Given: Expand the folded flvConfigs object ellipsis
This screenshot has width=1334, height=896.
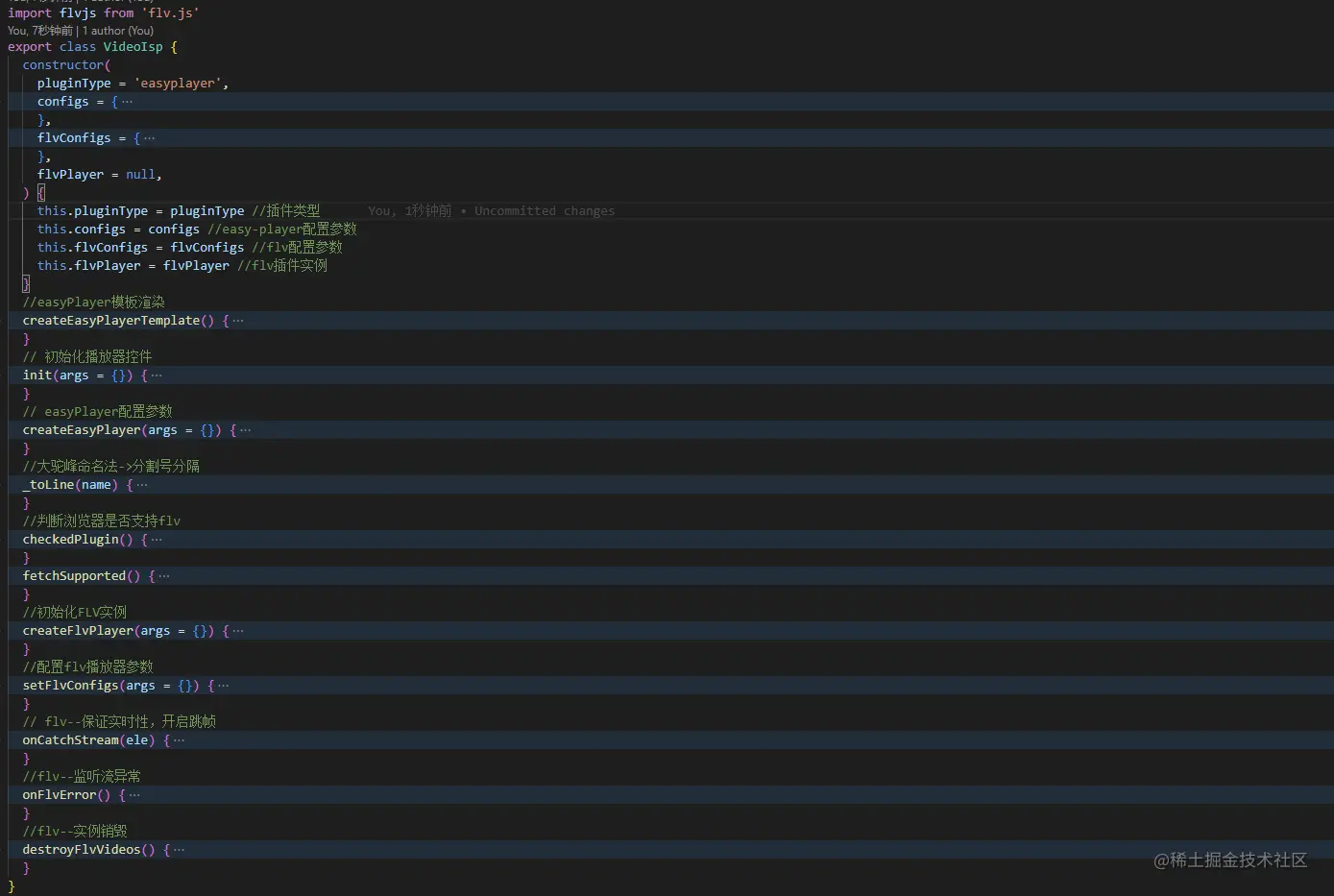Looking at the screenshot, I should pos(149,138).
